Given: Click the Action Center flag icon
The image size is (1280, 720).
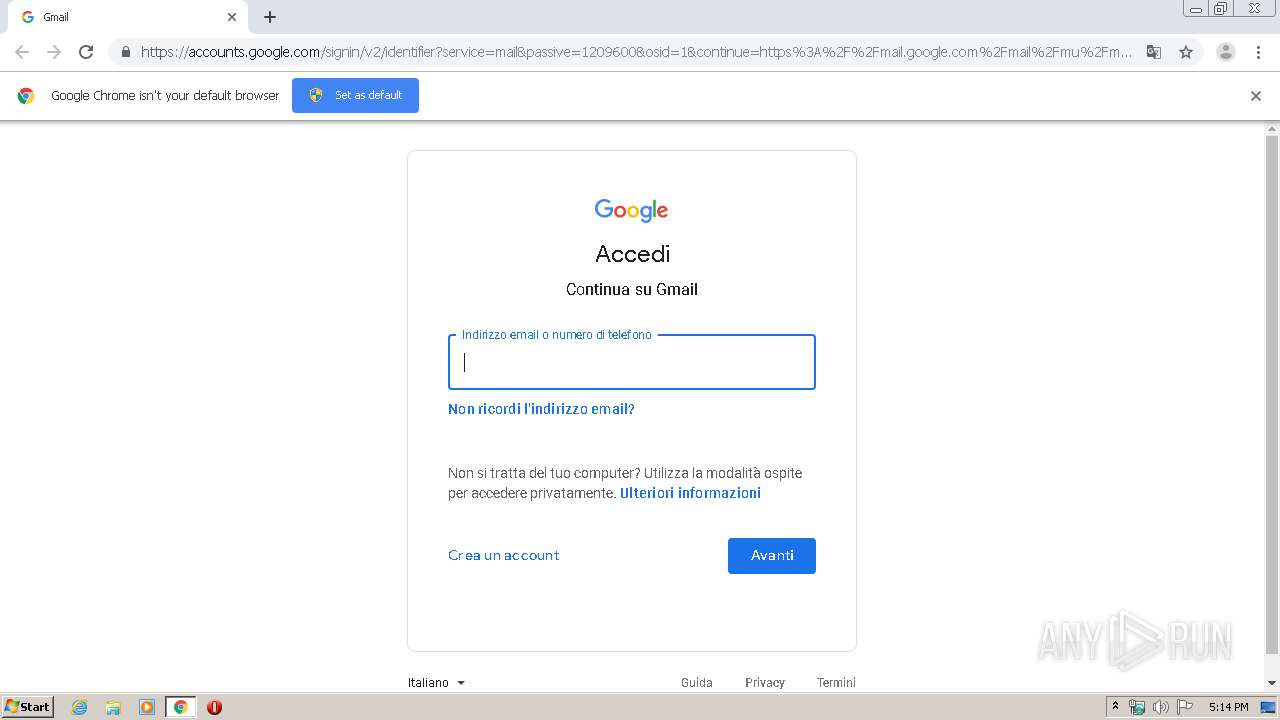Looking at the screenshot, I should point(1185,707).
